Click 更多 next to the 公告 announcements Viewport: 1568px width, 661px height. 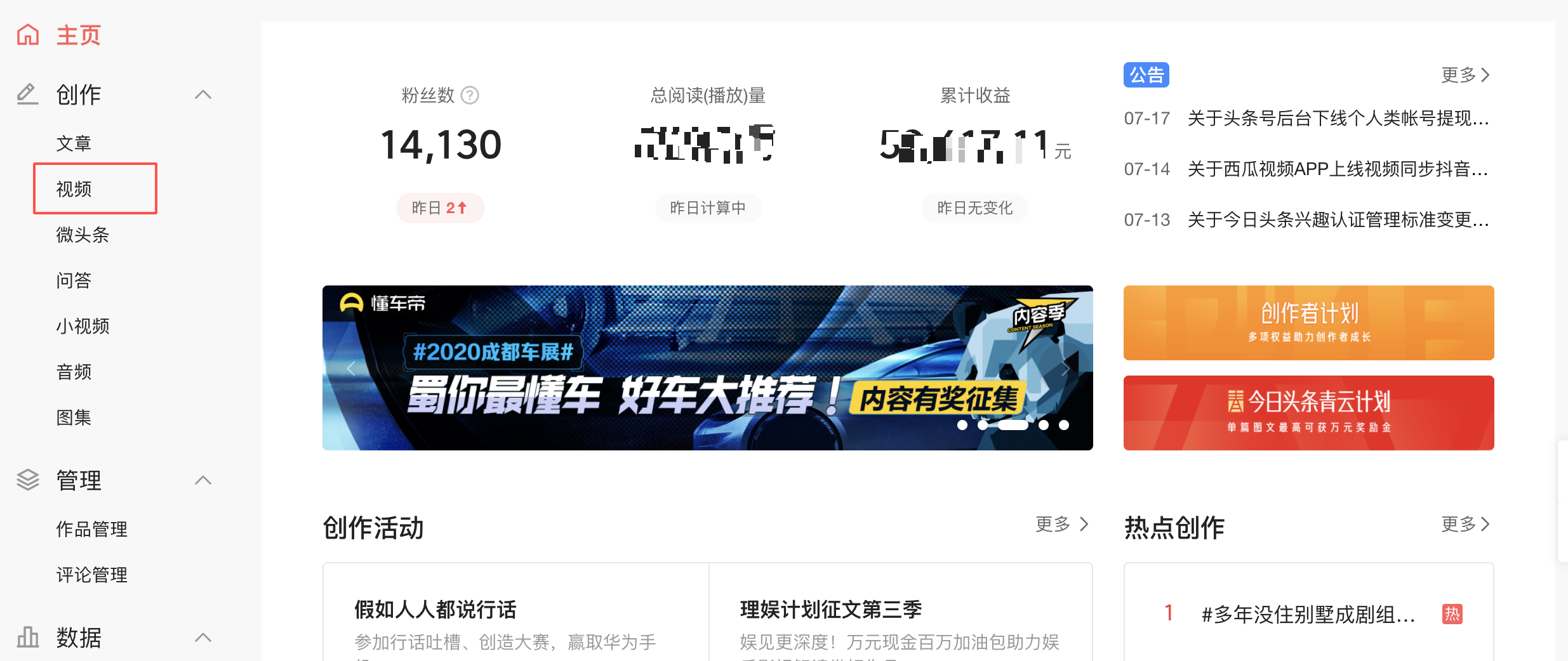(1465, 75)
